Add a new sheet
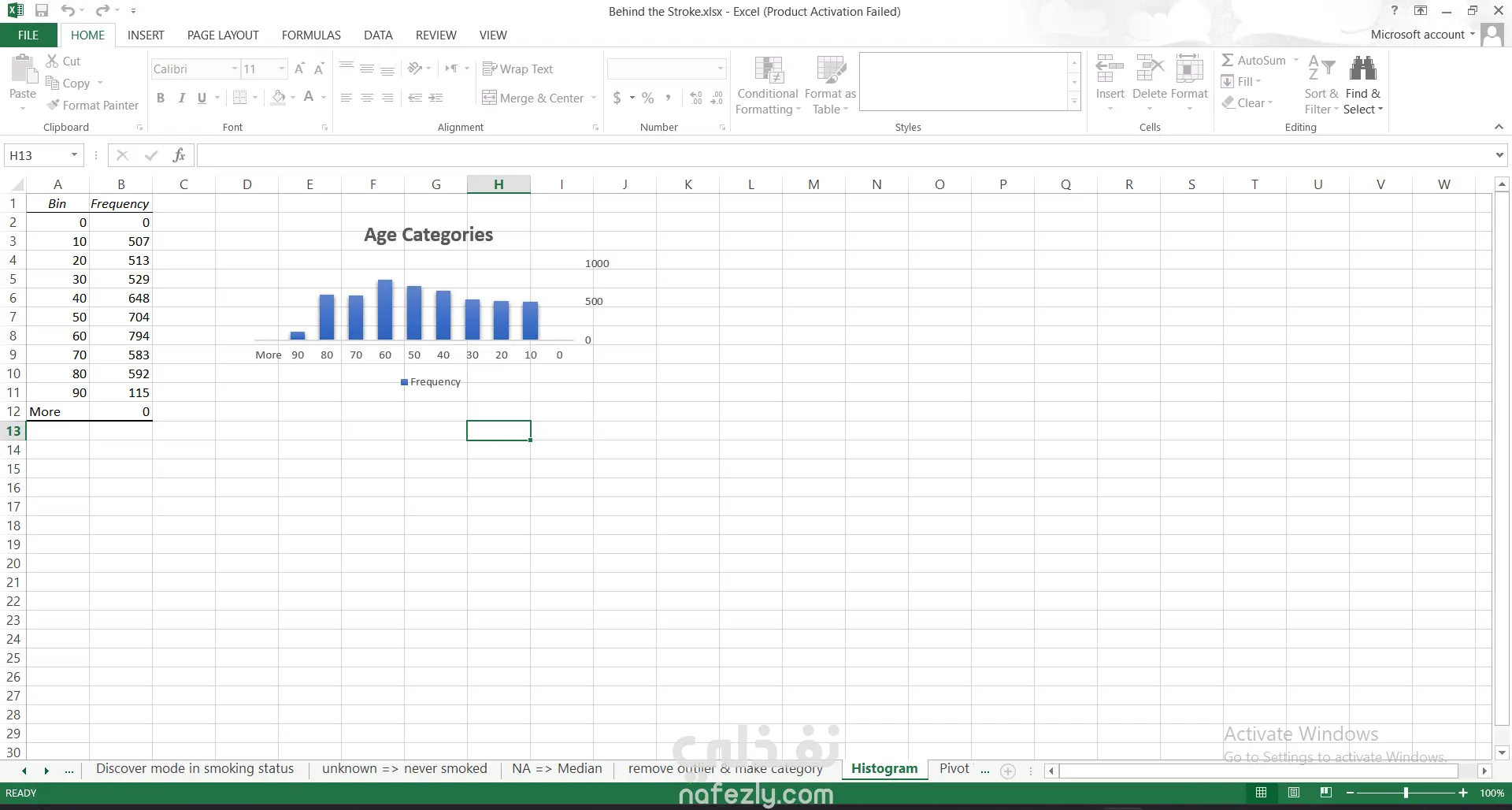Image resolution: width=1512 pixels, height=810 pixels. tap(1008, 771)
